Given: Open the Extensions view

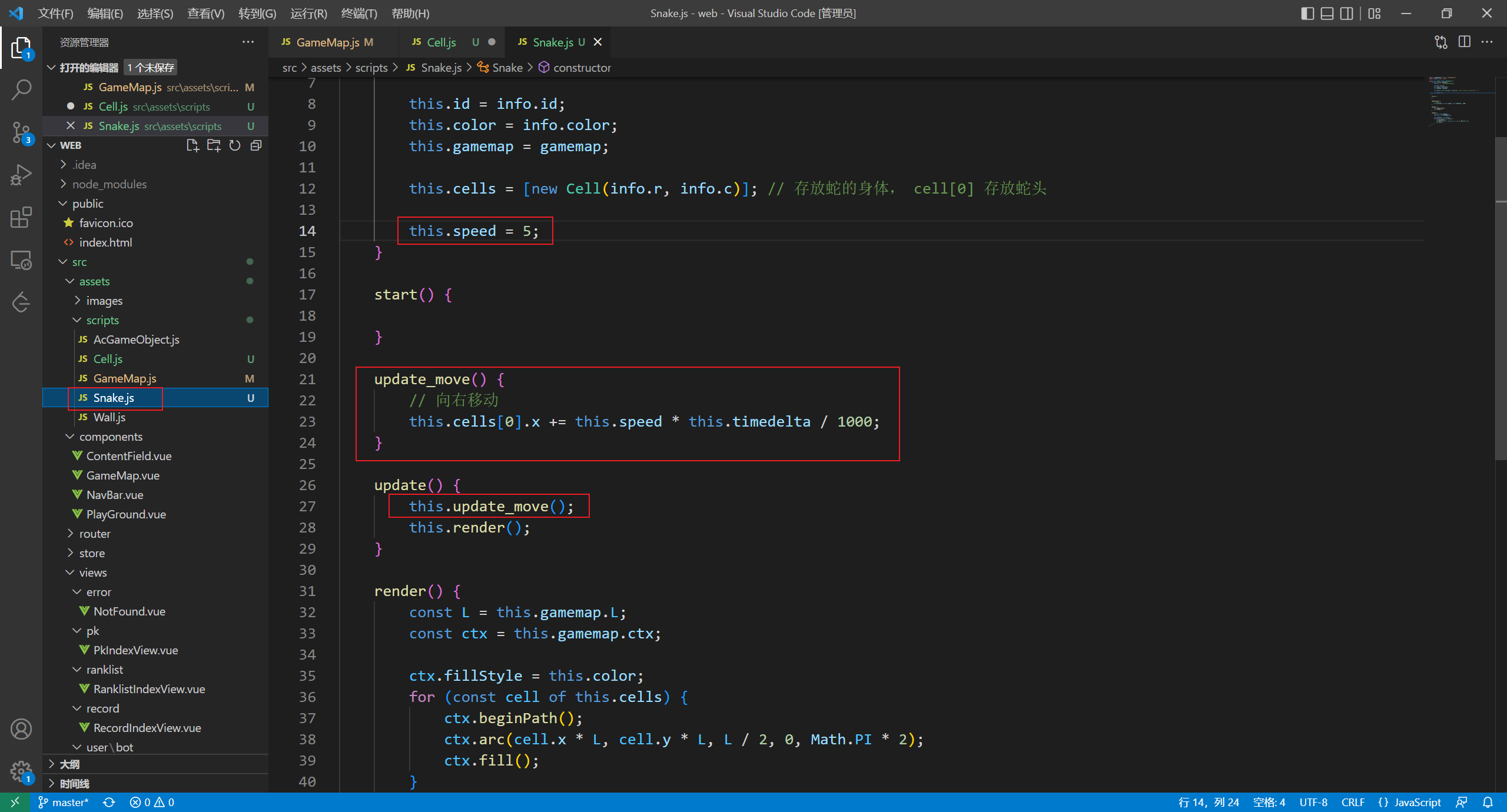Looking at the screenshot, I should click(x=21, y=217).
